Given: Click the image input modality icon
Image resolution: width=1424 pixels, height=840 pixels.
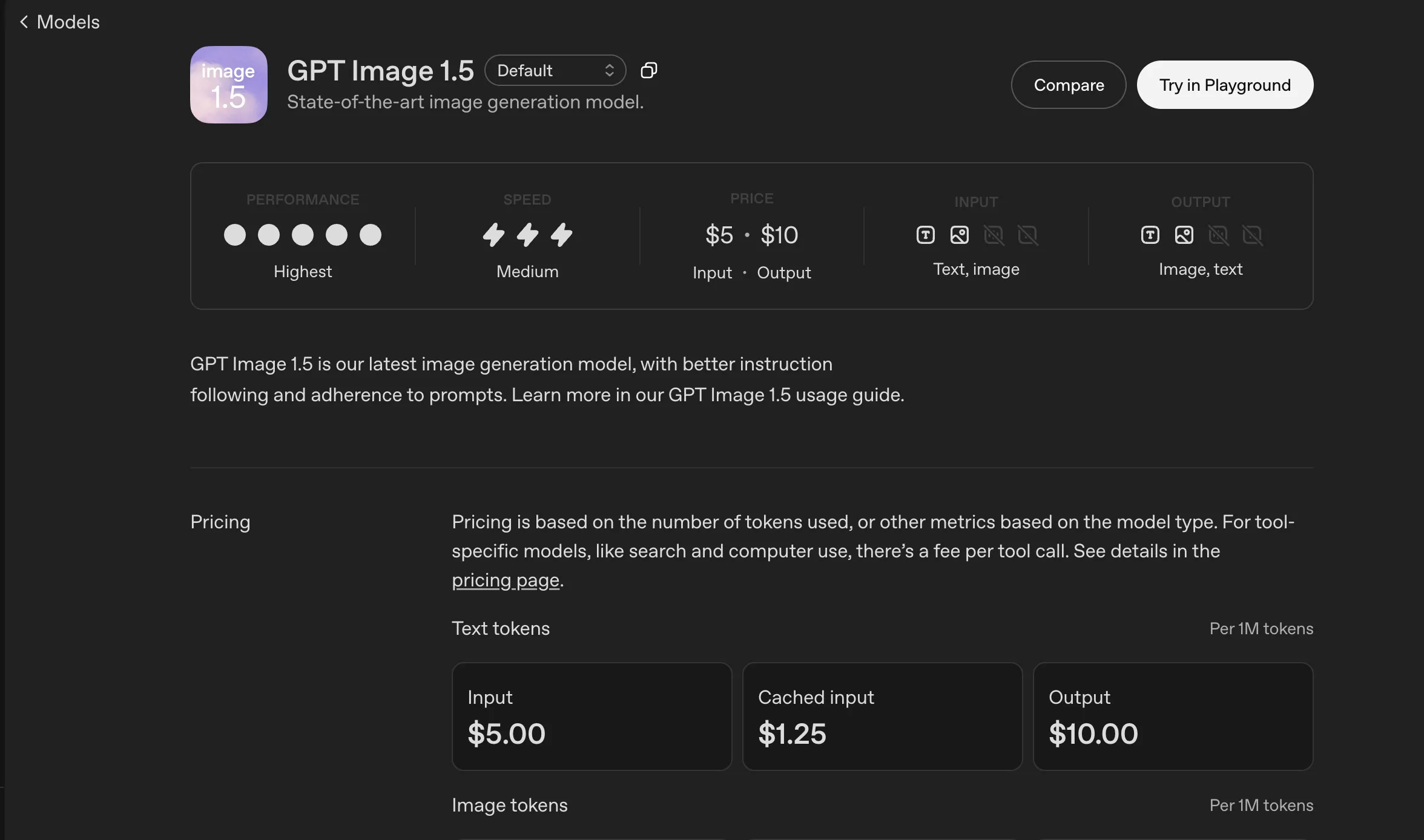Looking at the screenshot, I should click(959, 235).
